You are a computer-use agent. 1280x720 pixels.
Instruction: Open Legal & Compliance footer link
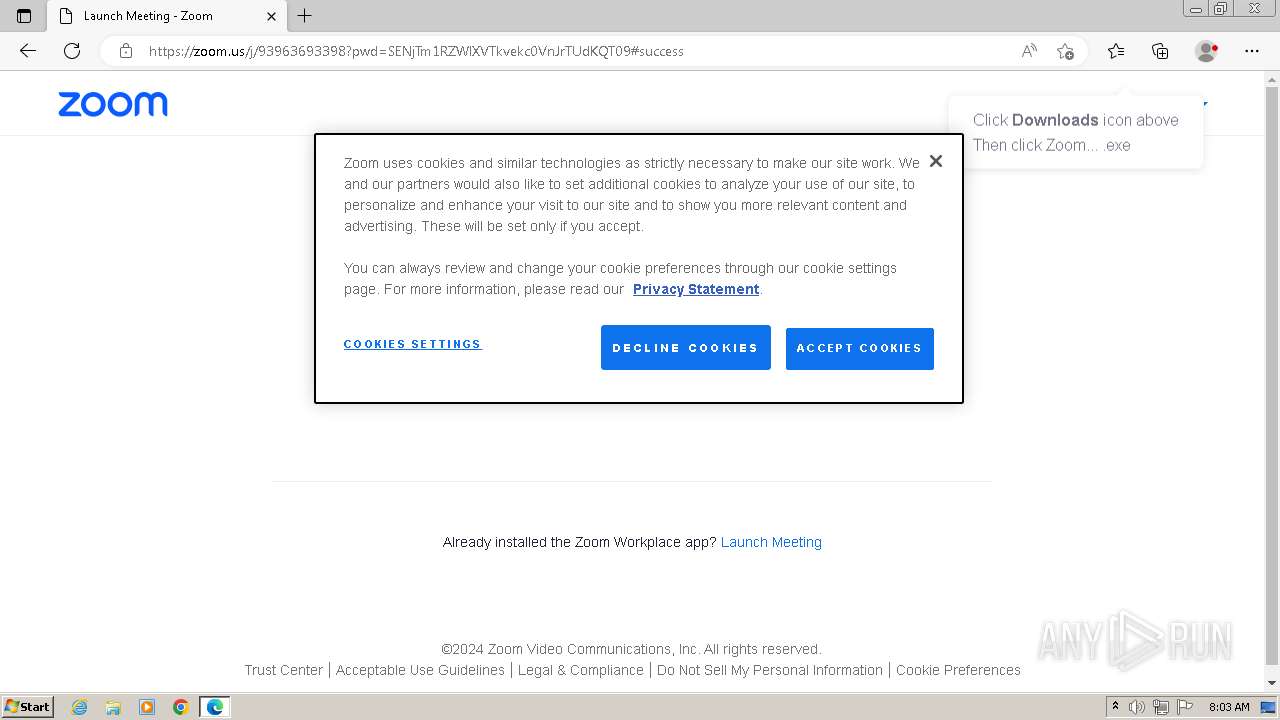point(581,670)
